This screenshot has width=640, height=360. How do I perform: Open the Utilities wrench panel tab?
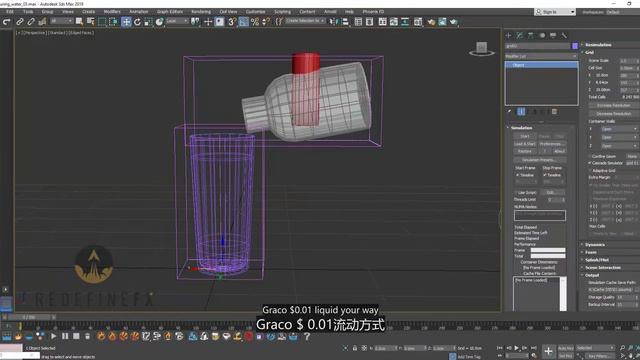(x=564, y=36)
